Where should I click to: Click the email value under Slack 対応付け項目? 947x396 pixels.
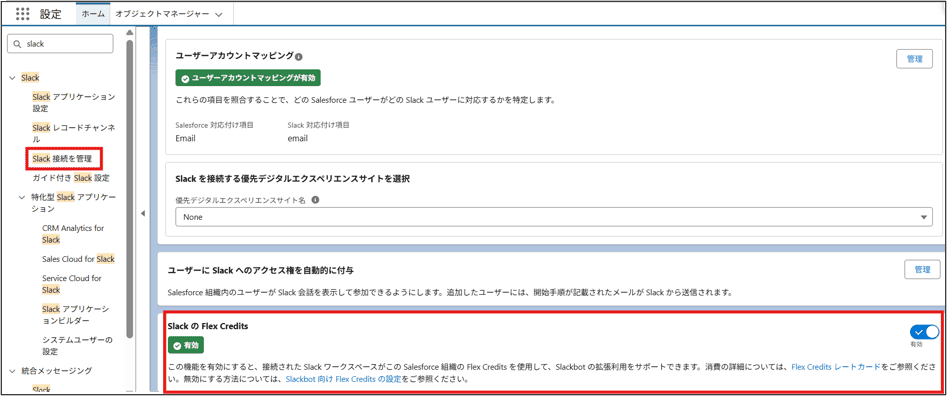coord(298,138)
